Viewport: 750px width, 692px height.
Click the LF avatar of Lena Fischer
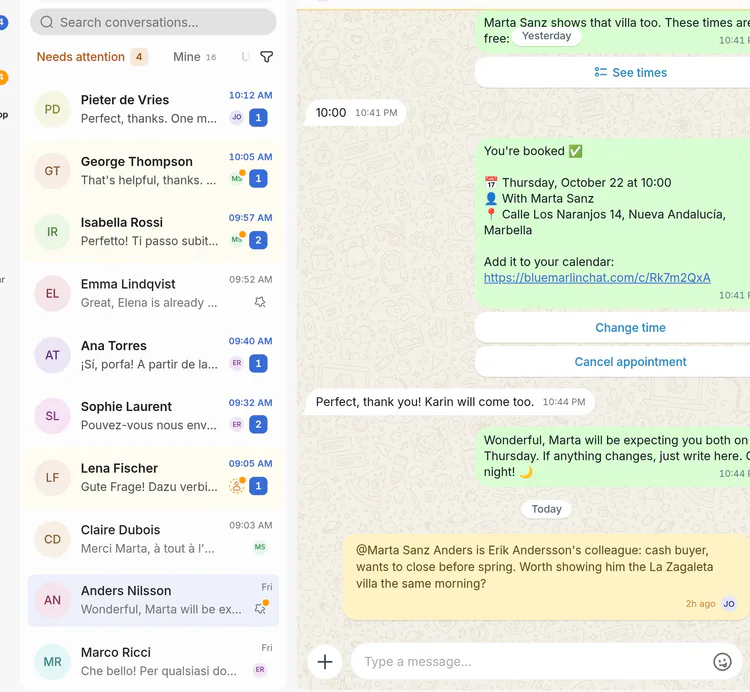click(x=52, y=477)
